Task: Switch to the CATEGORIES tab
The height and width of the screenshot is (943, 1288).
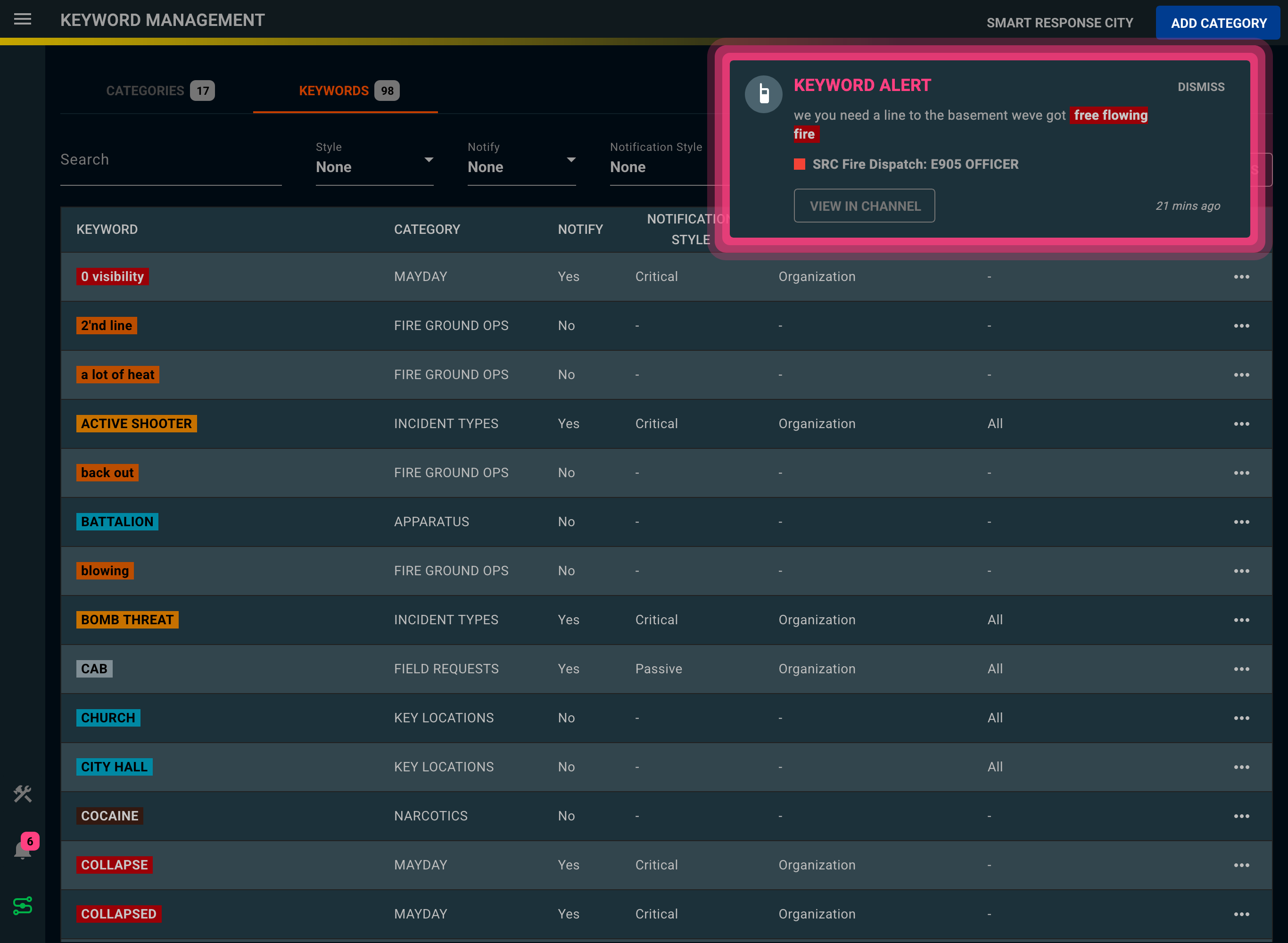Action: pos(160,91)
